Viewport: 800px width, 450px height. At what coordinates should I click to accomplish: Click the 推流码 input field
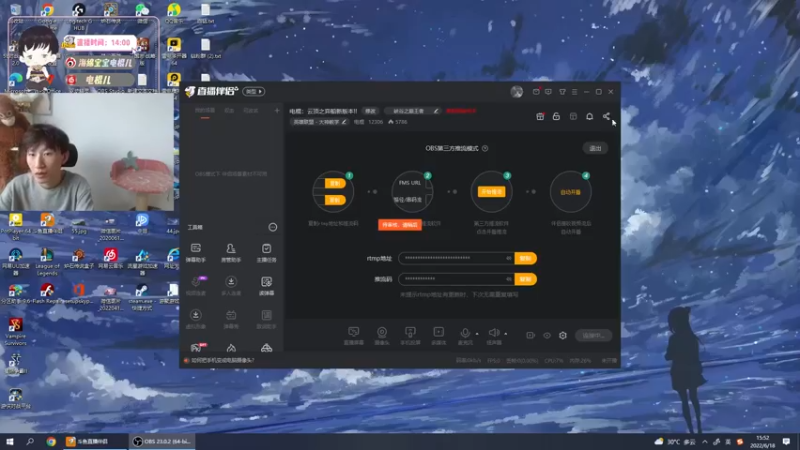click(x=456, y=279)
